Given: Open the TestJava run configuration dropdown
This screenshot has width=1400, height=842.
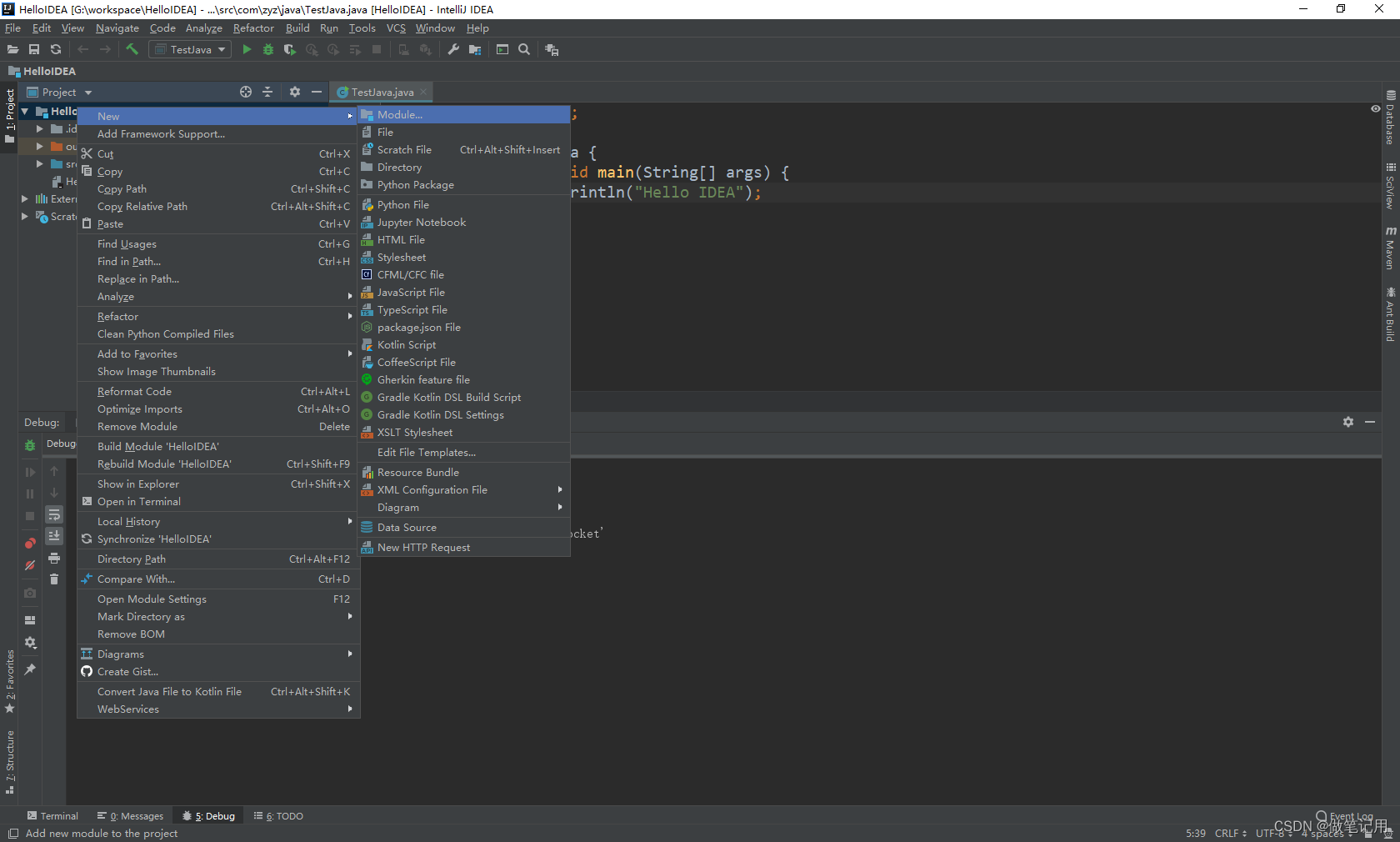Looking at the screenshot, I should (190, 50).
